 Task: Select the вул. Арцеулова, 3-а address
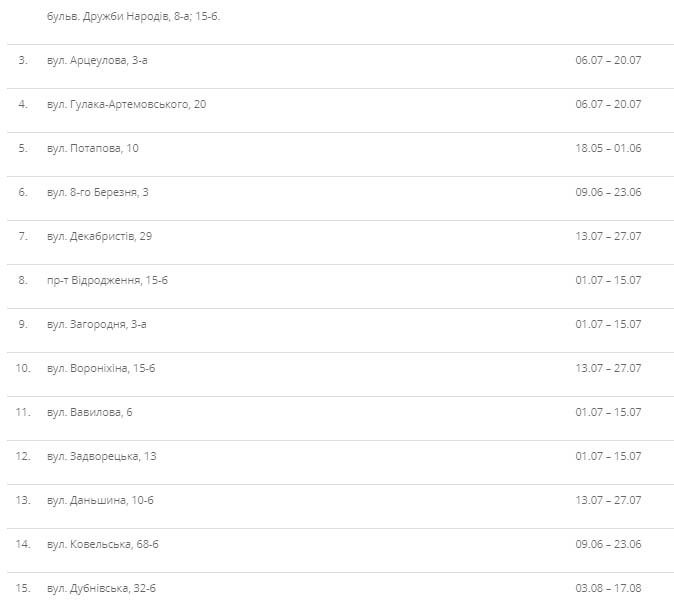[x=97, y=60]
